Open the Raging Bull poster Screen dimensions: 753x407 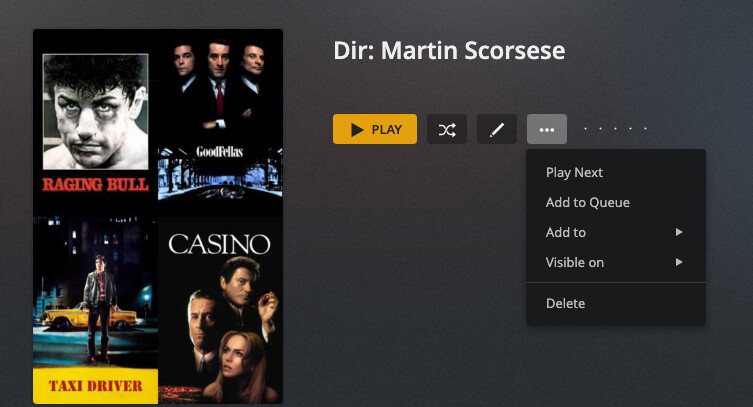(95, 122)
